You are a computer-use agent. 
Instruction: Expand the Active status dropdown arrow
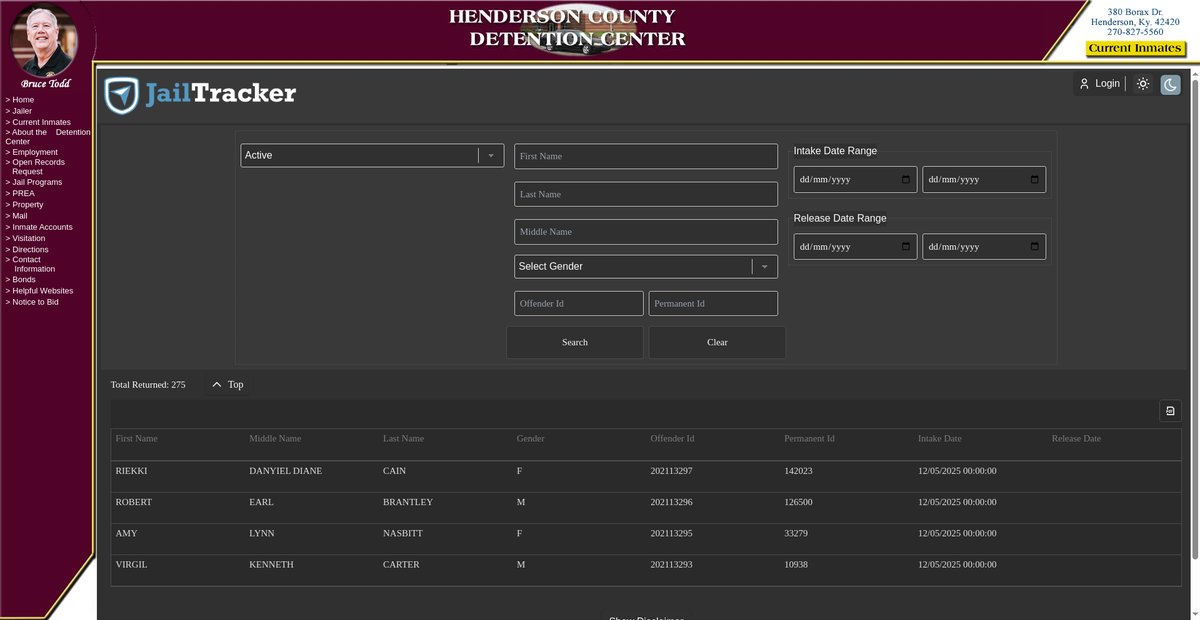click(x=491, y=155)
